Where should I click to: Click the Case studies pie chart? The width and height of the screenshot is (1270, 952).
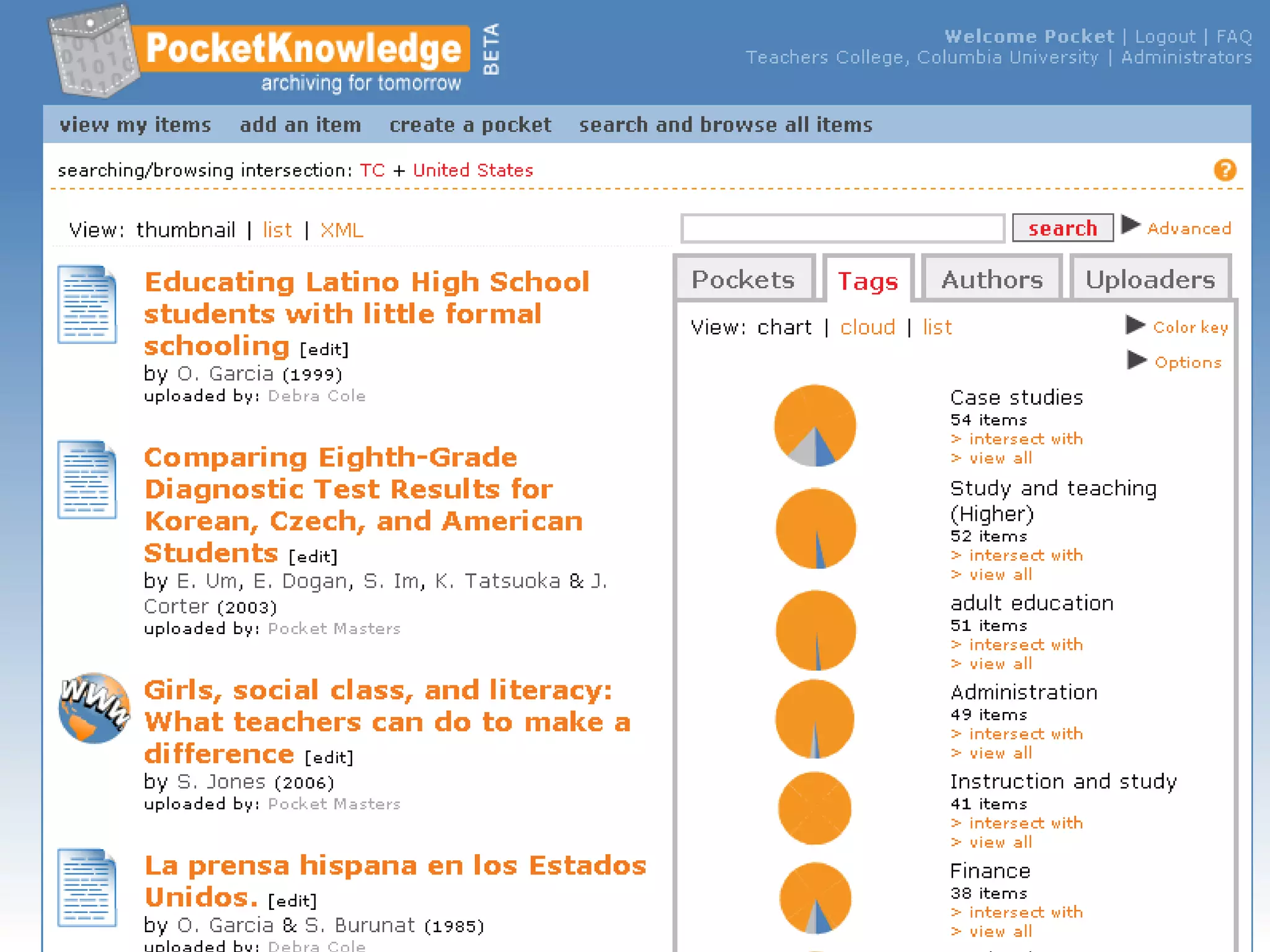pyautogui.click(x=815, y=426)
